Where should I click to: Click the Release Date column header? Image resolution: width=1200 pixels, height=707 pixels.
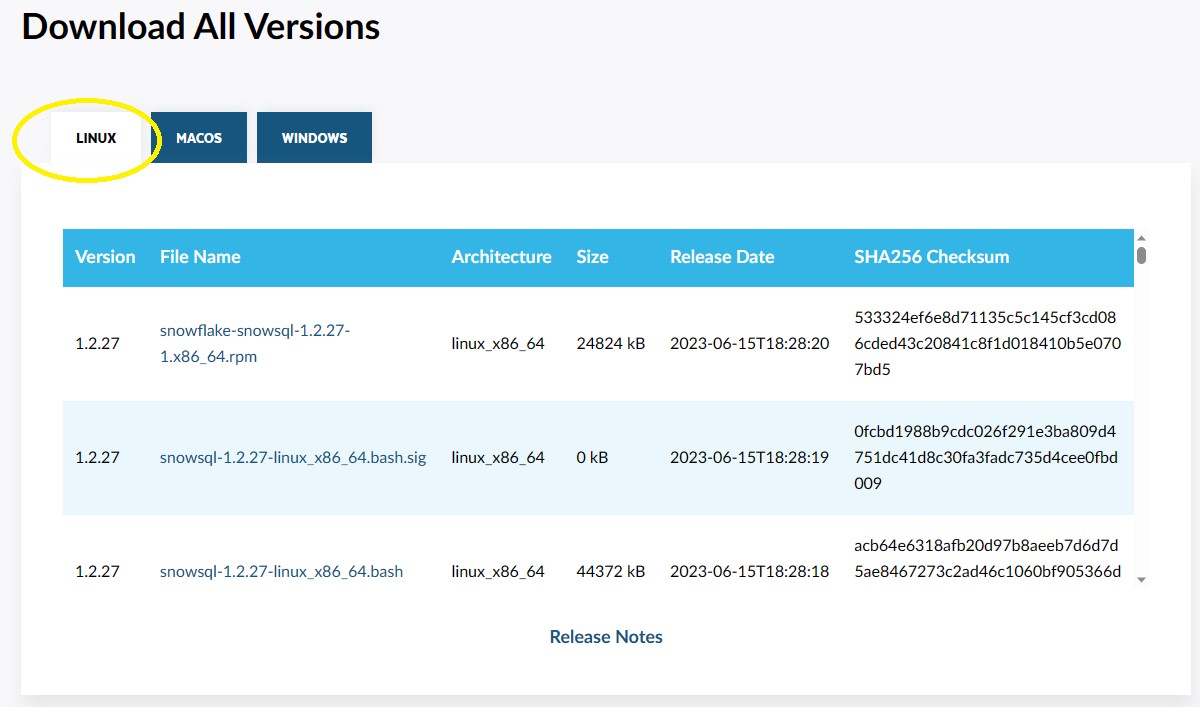pos(722,257)
